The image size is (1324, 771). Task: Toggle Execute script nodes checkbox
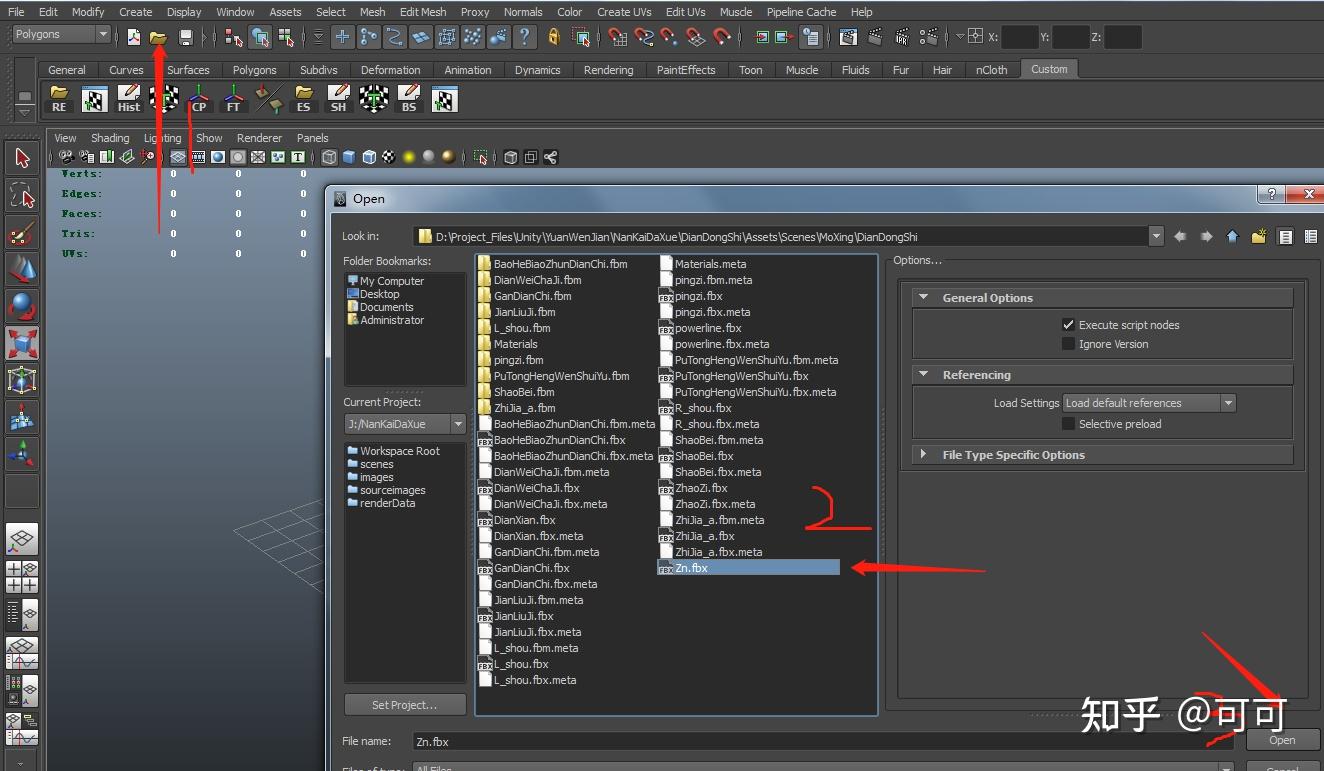point(1068,325)
